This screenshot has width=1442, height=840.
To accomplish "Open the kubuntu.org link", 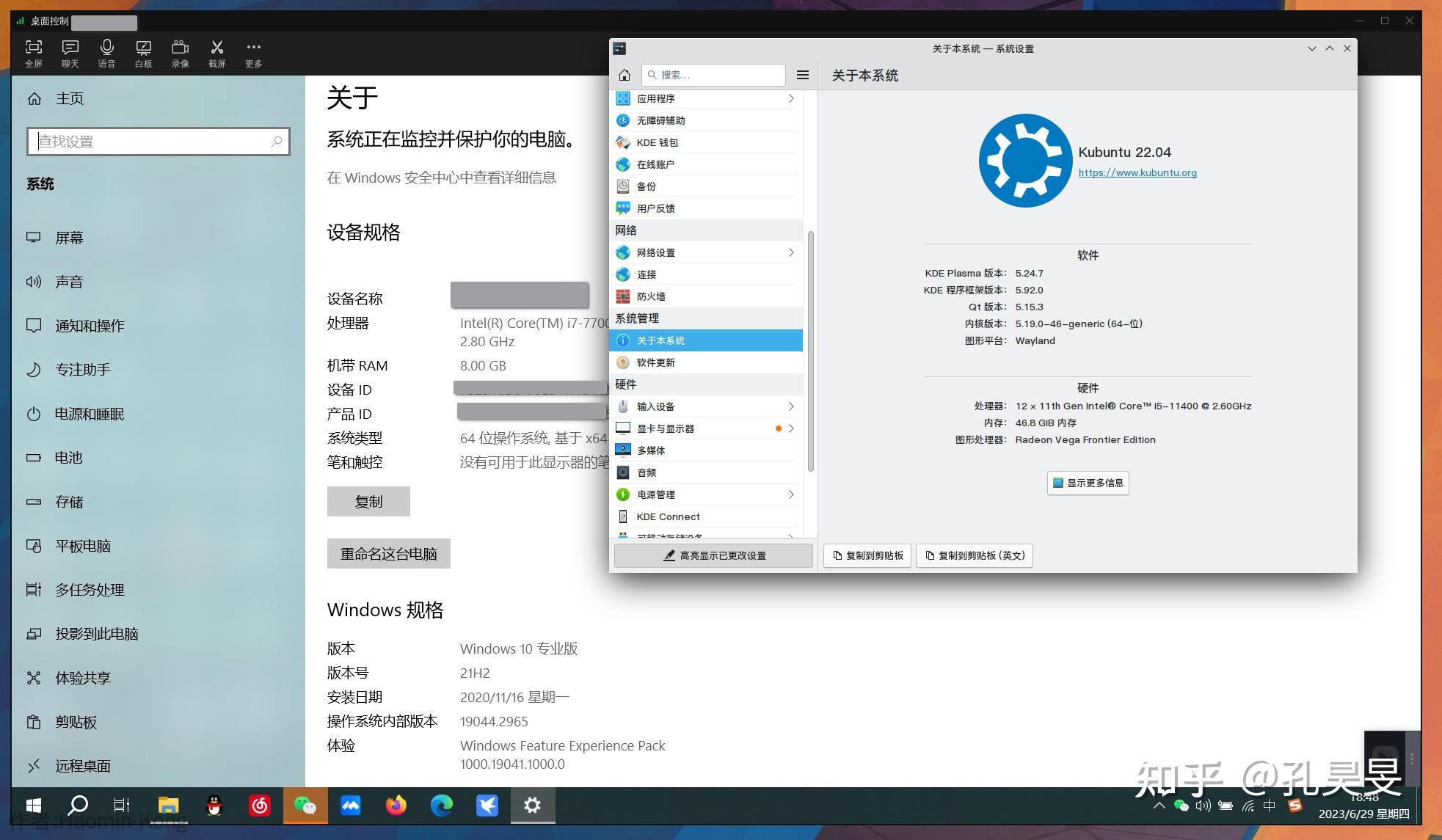I will point(1137,173).
